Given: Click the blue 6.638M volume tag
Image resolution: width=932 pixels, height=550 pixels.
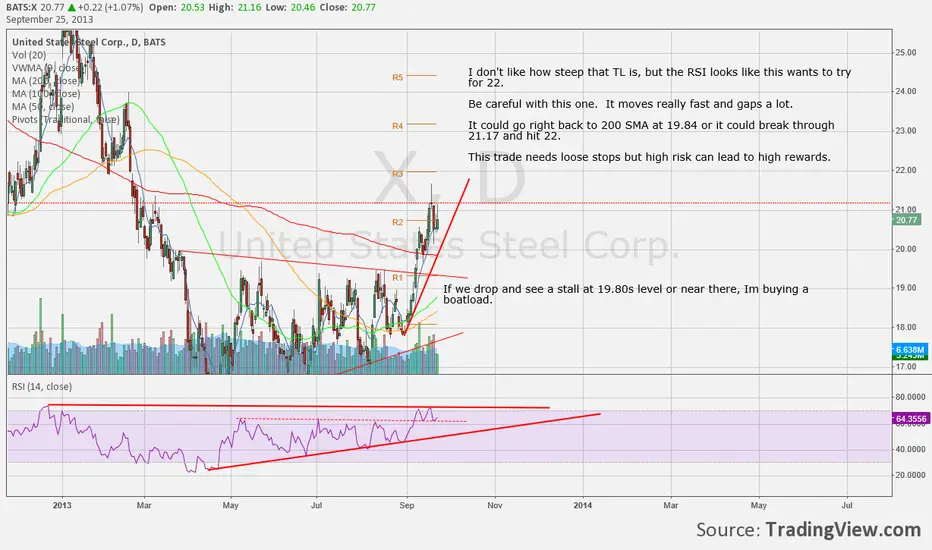Looking at the screenshot, I should point(909,349).
